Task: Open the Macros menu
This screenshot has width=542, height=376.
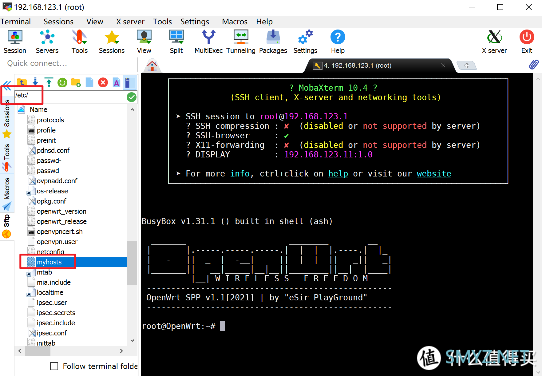Action: [x=234, y=21]
